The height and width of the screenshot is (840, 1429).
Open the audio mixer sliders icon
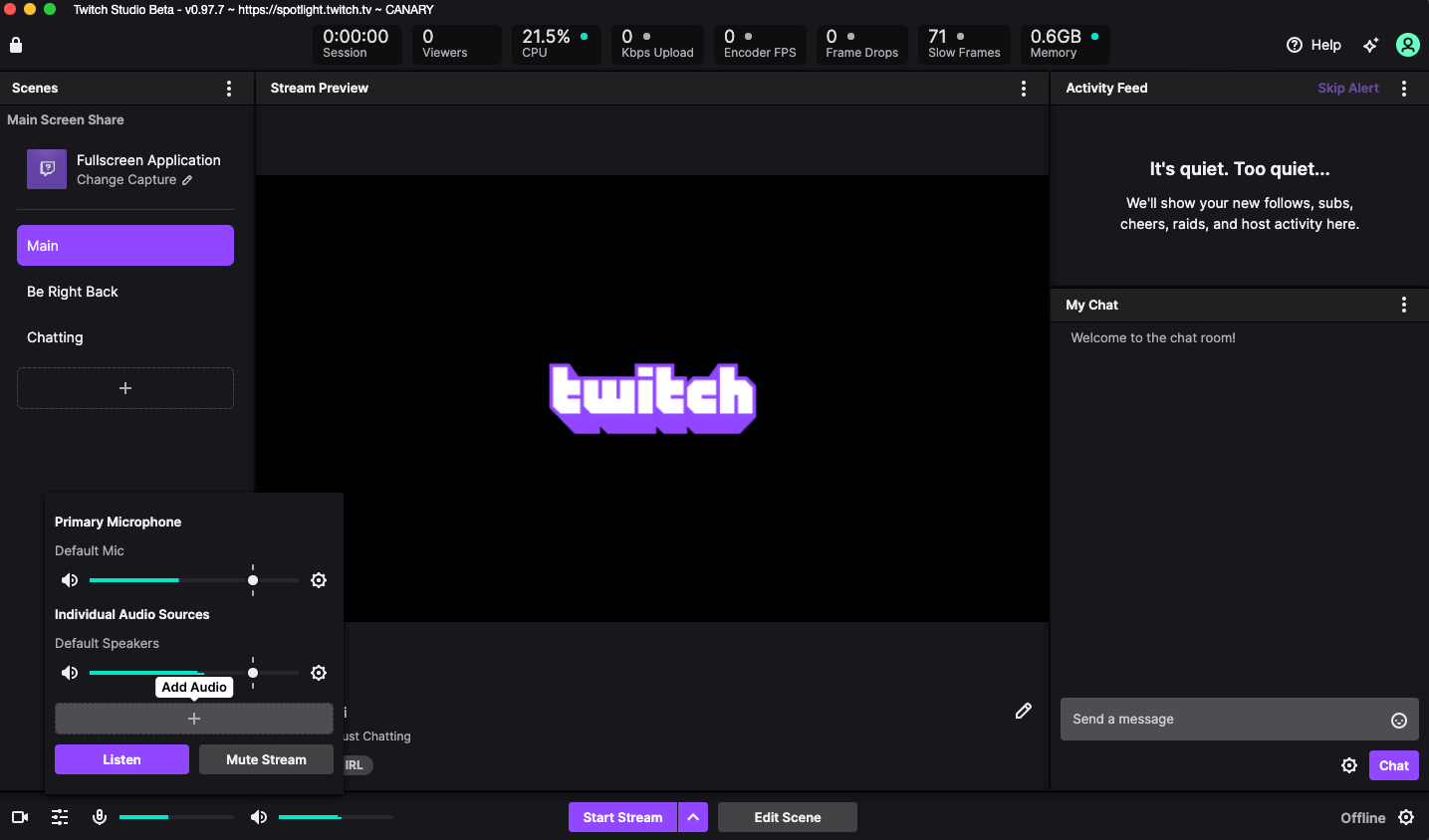[60, 817]
